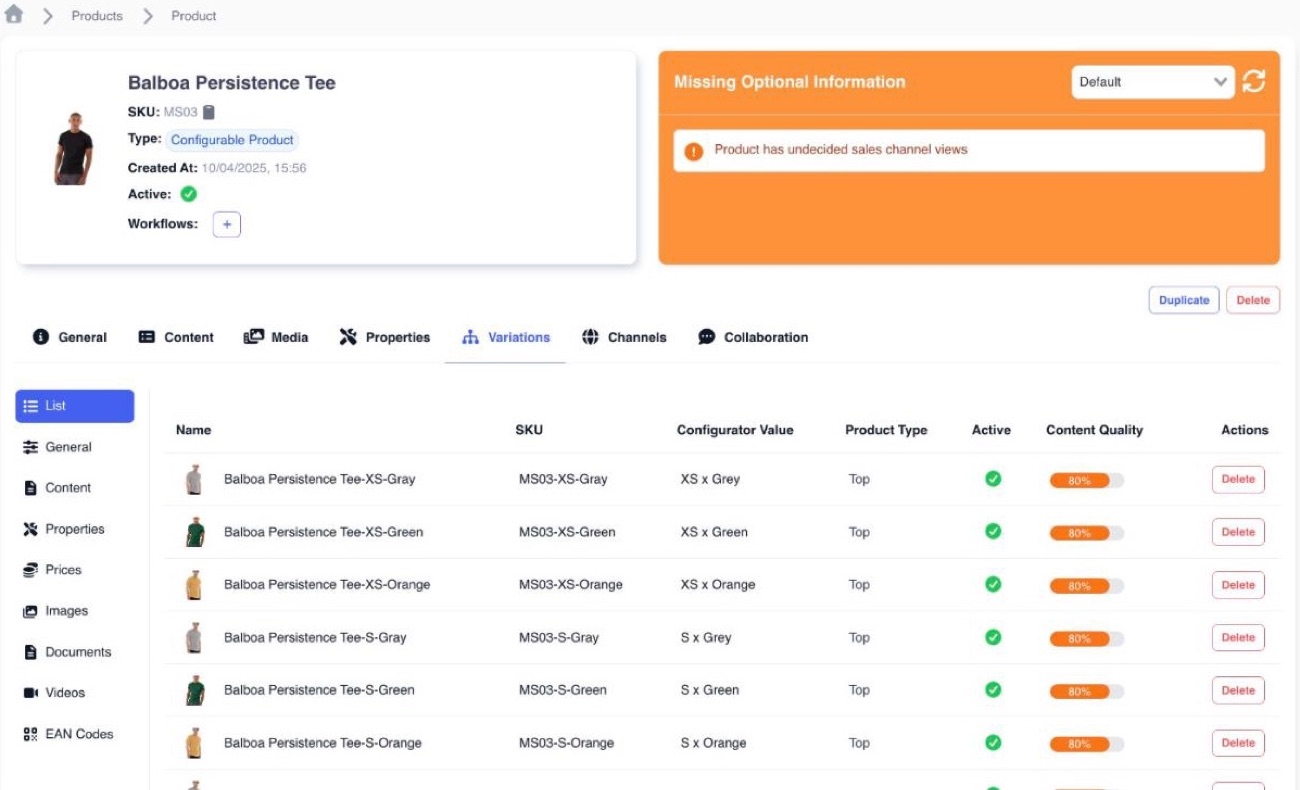Open the Balboa Persistence Tee-S-Green variation
The height and width of the screenshot is (790, 1300).
pyautogui.click(x=319, y=690)
